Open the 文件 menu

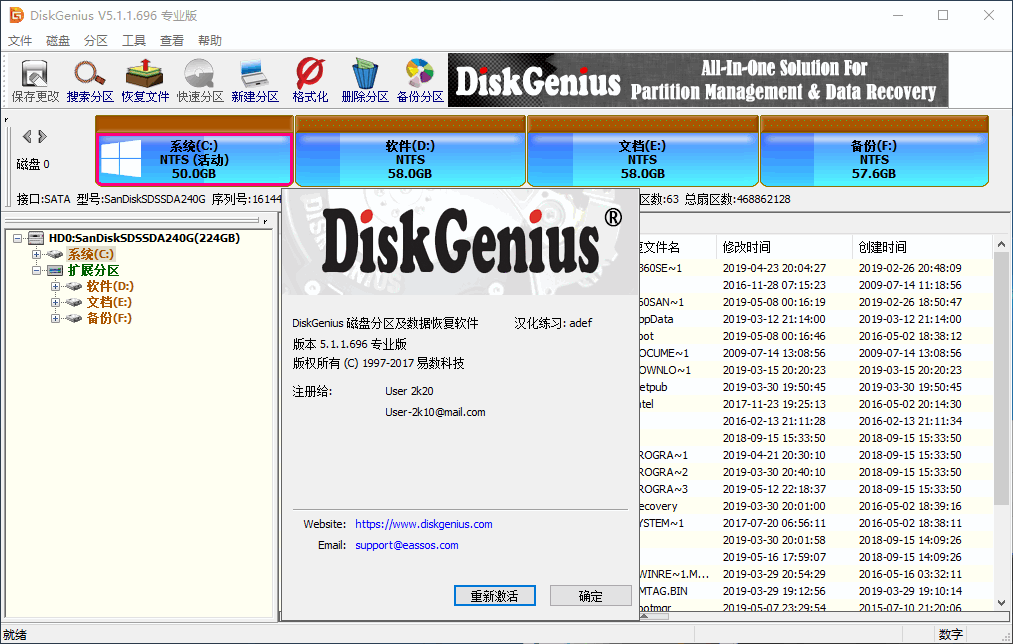20,41
